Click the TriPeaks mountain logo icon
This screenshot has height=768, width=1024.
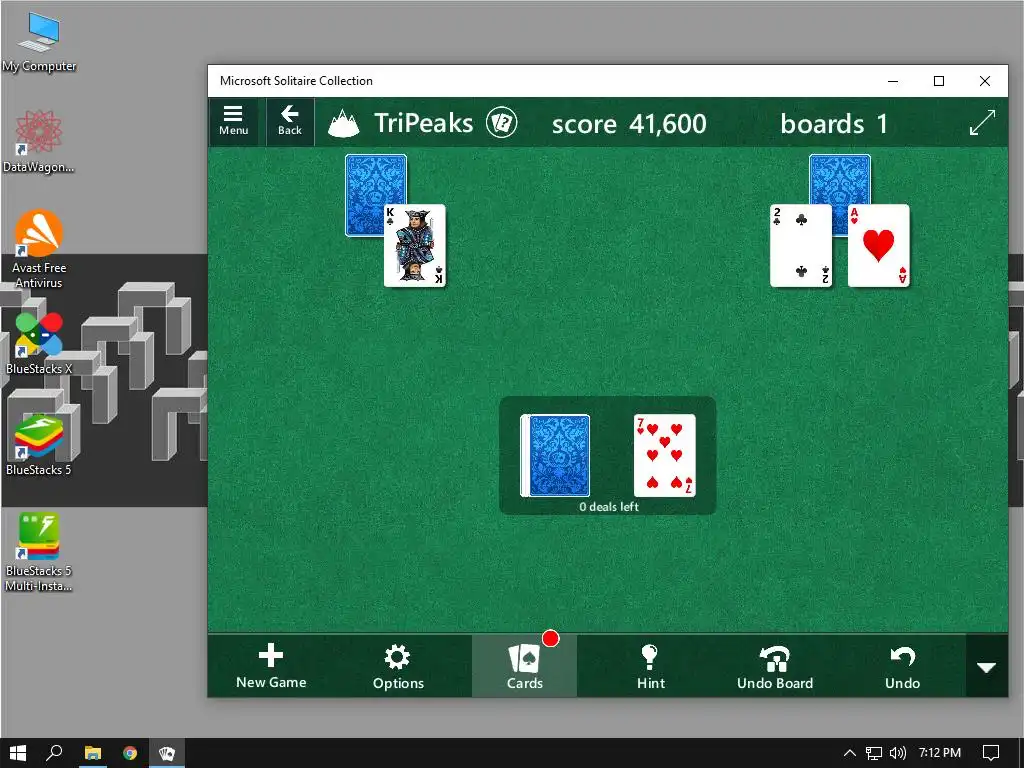(x=344, y=123)
